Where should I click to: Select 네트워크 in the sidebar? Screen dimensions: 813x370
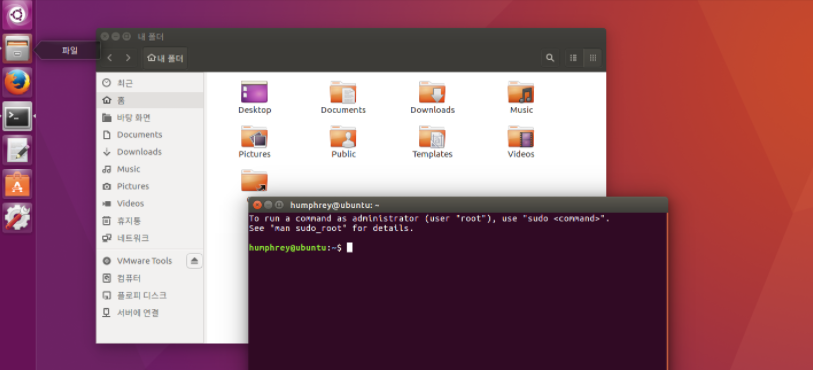[150, 238]
